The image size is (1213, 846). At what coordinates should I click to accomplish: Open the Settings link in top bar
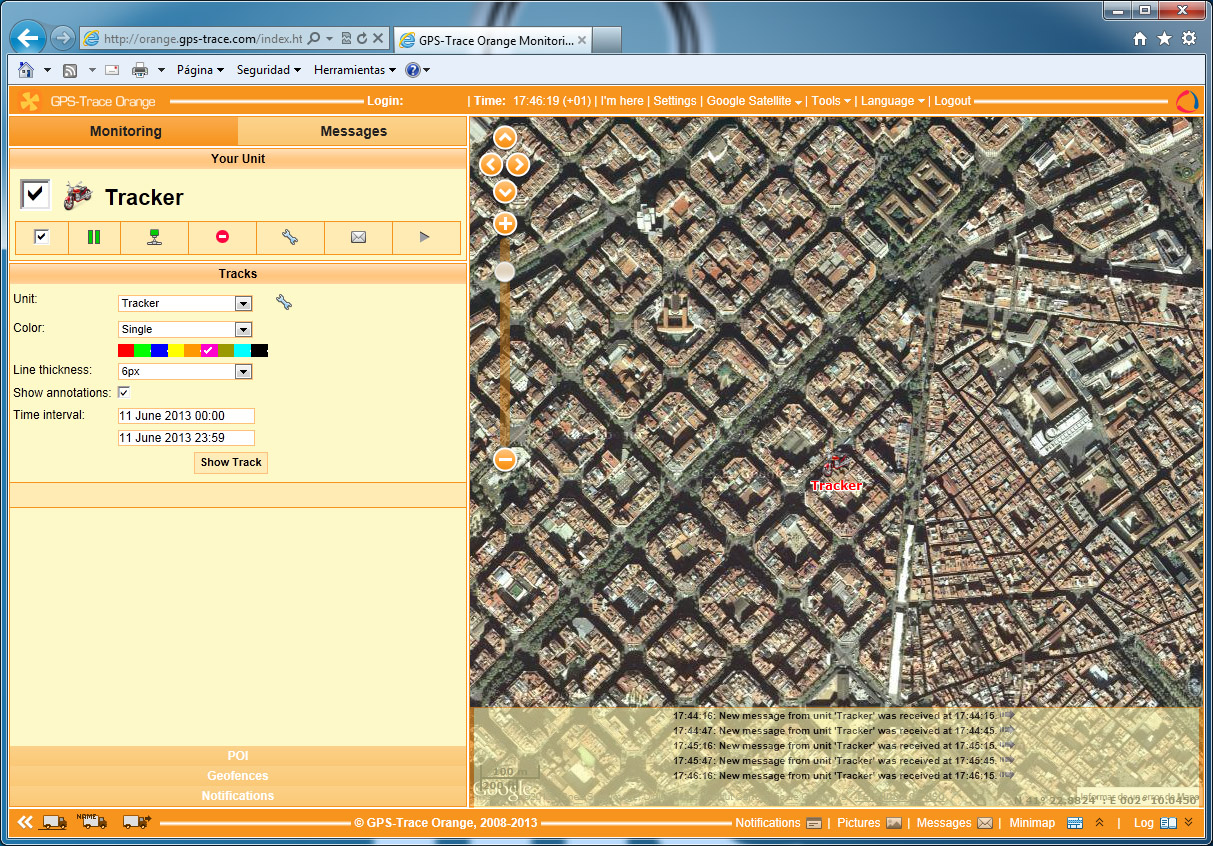tap(675, 101)
